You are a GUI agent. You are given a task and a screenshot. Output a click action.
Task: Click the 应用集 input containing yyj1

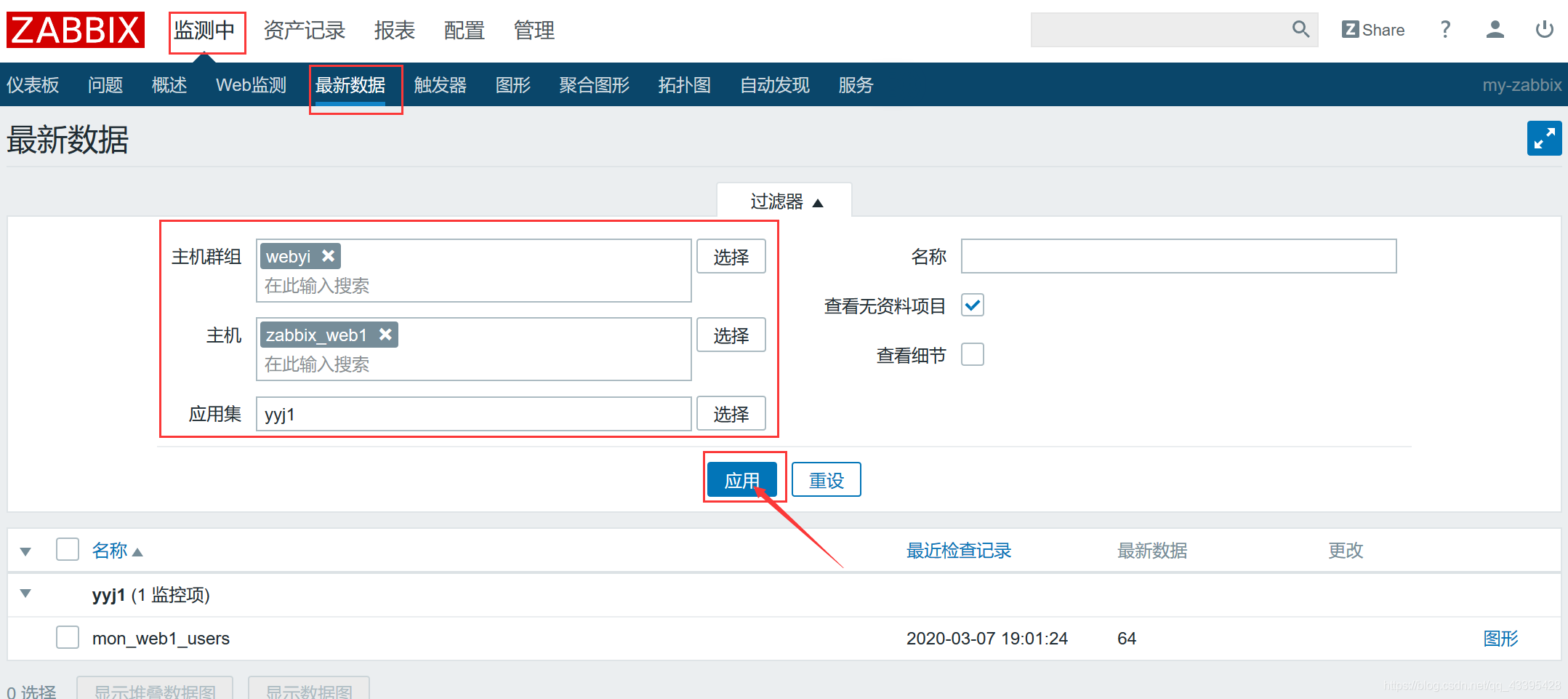tap(474, 413)
